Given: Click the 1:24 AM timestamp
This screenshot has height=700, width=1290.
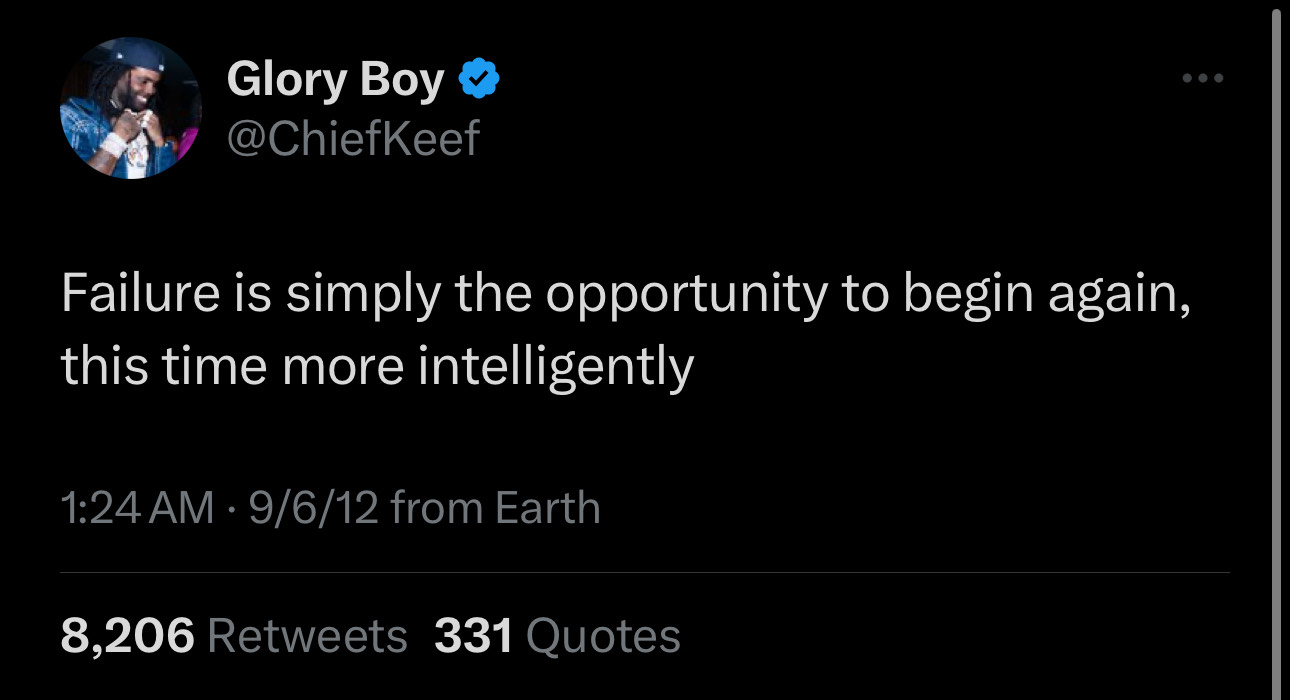Looking at the screenshot, I should 137,508.
